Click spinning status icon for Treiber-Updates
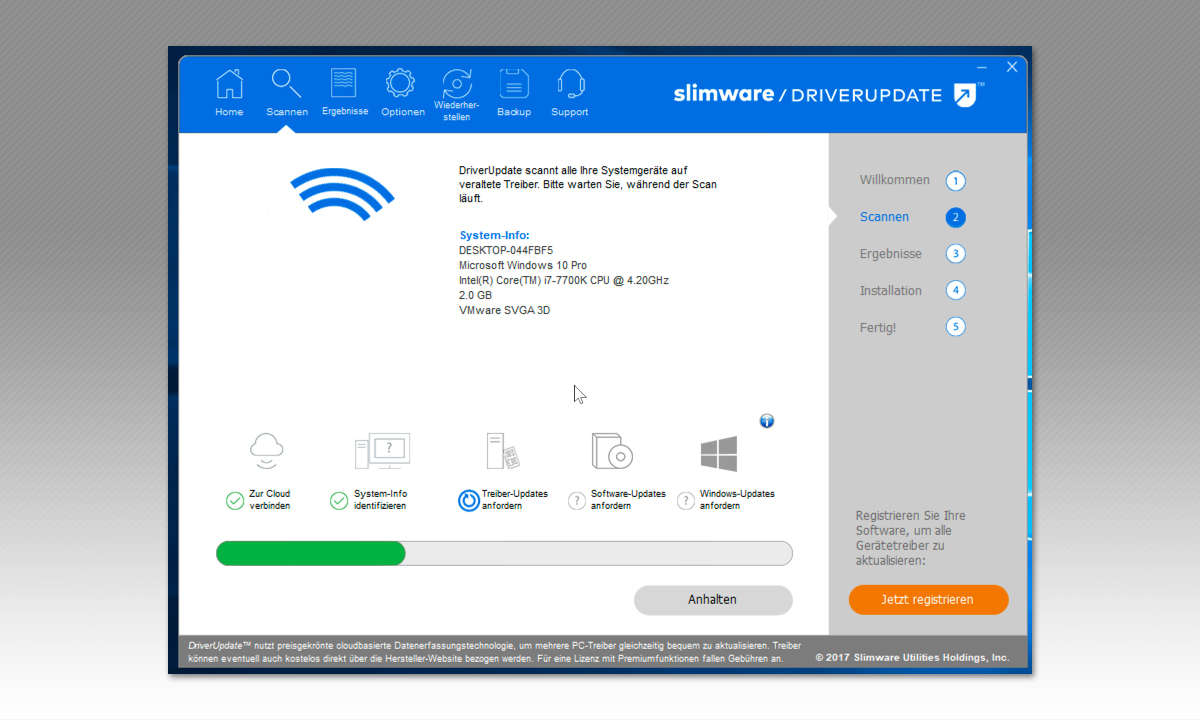 468,500
